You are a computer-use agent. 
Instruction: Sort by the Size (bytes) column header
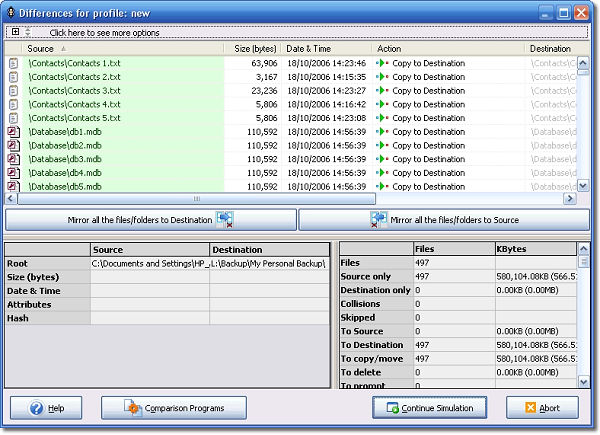point(253,49)
